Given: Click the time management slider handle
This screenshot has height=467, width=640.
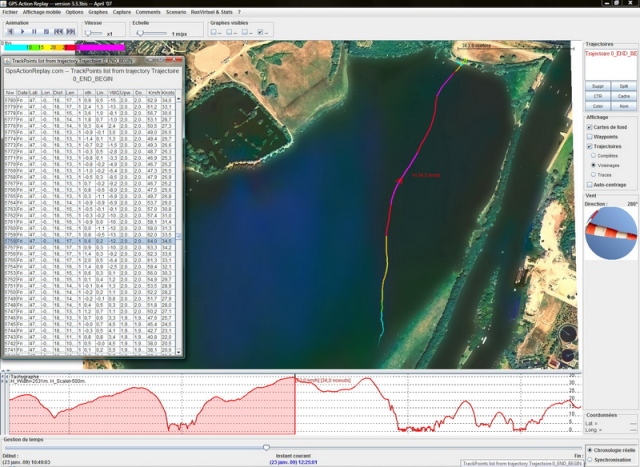Looking at the screenshot, I should (266, 447).
